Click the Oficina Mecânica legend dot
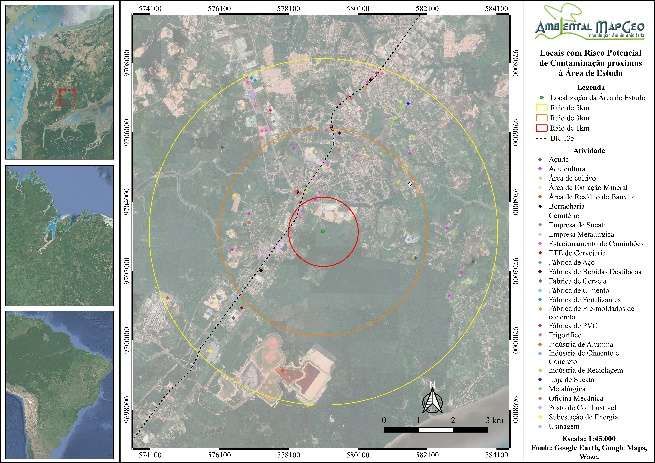Screen dimensions: 655x463 541,398
